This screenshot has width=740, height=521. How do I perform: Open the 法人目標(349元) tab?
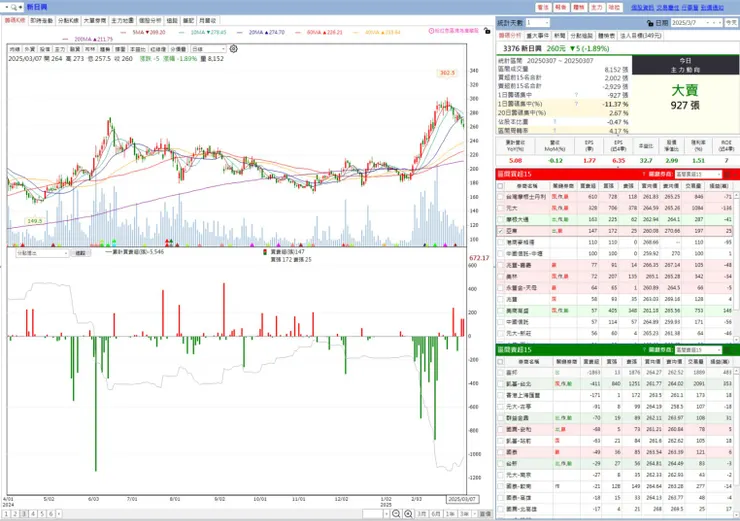[641, 36]
